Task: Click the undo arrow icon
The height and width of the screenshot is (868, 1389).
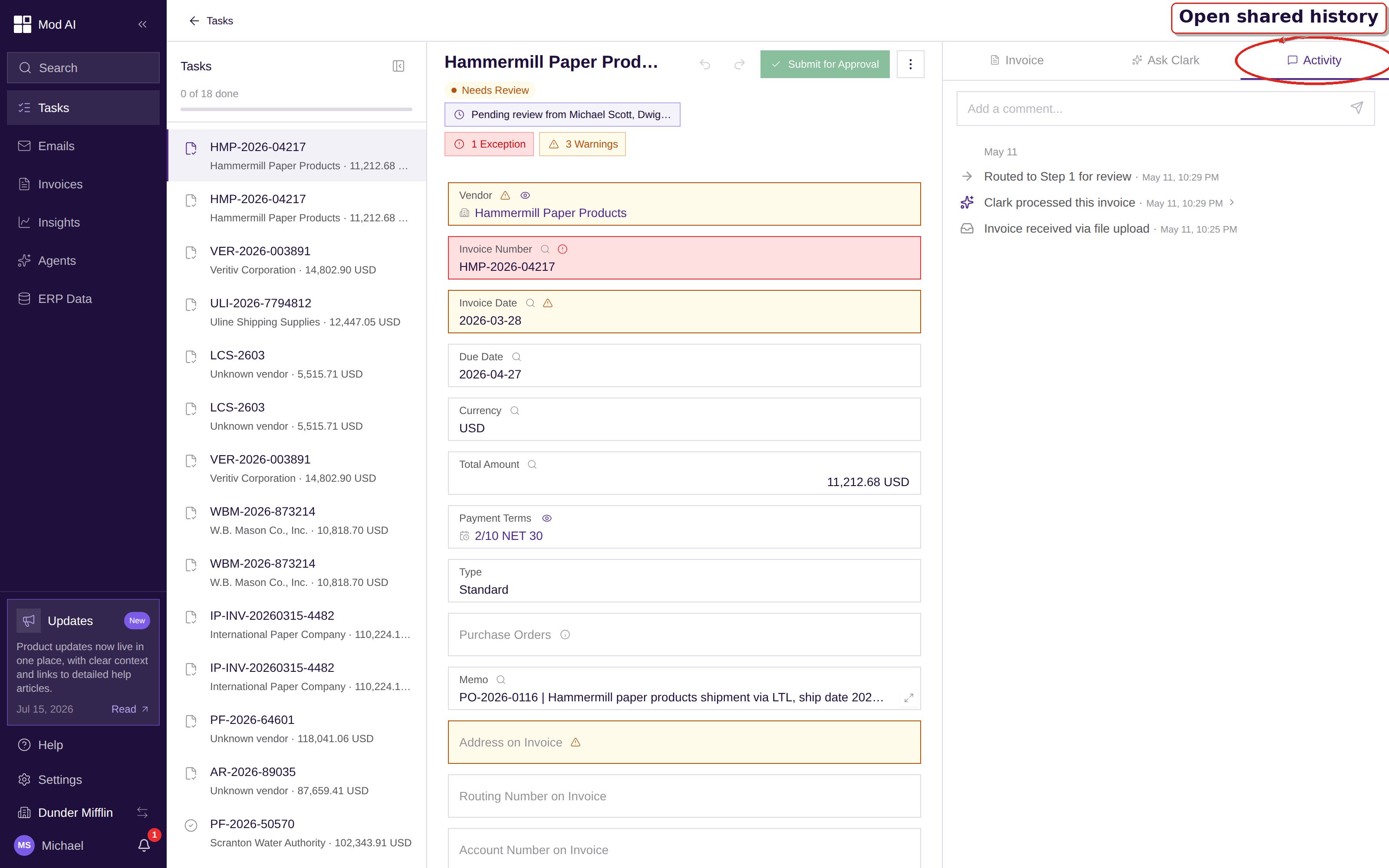Action: 705,64
